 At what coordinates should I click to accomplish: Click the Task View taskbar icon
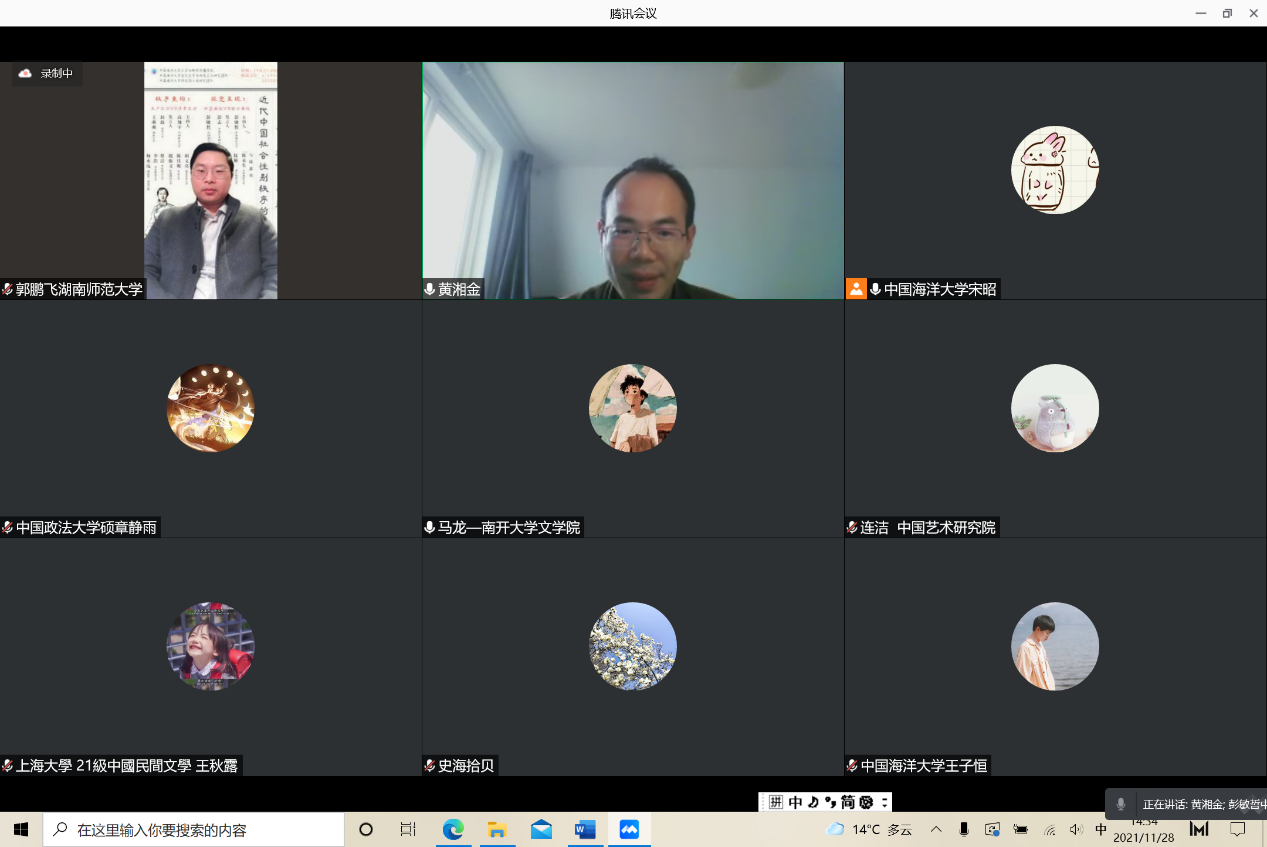pos(408,829)
